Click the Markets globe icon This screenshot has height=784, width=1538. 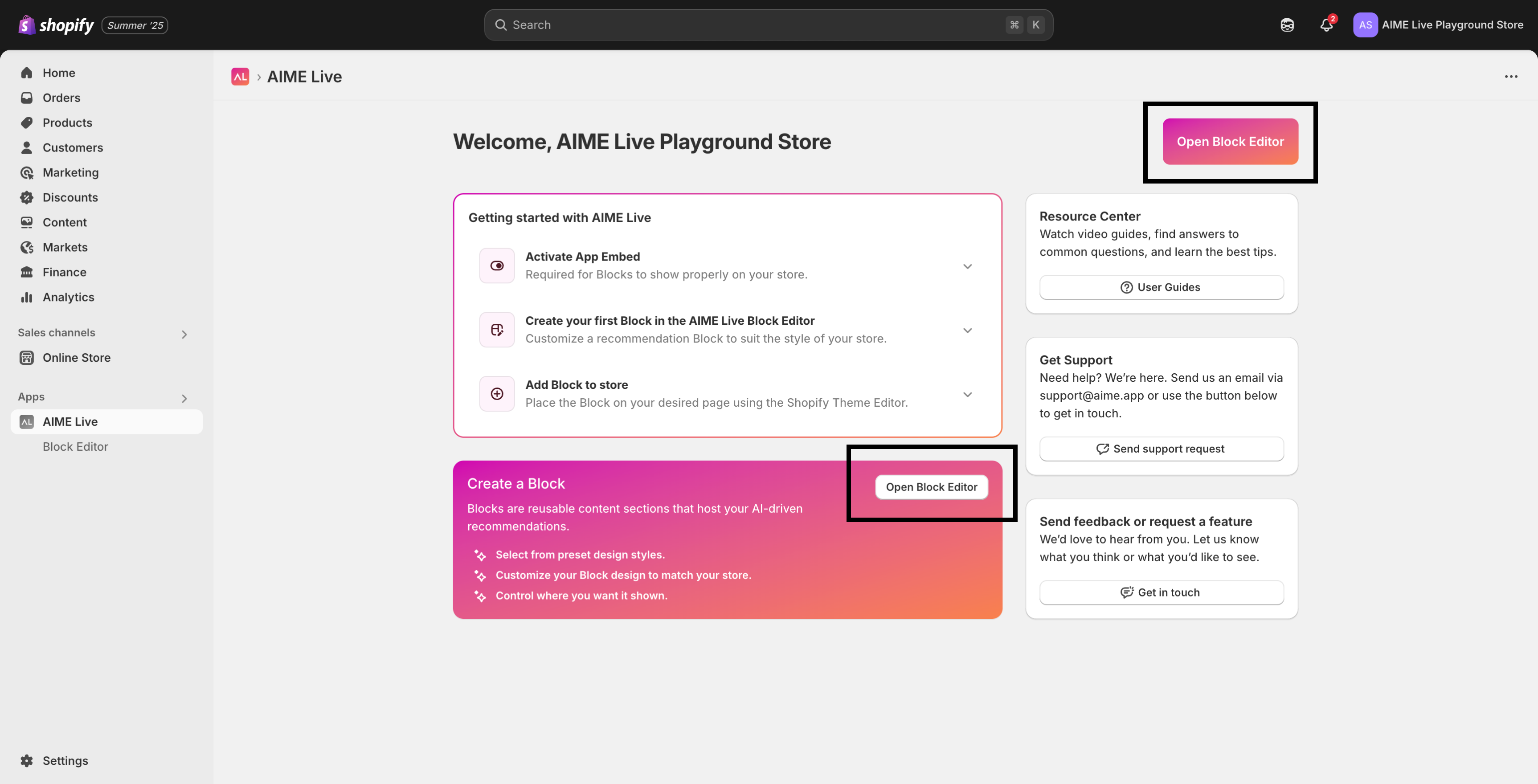click(x=27, y=247)
